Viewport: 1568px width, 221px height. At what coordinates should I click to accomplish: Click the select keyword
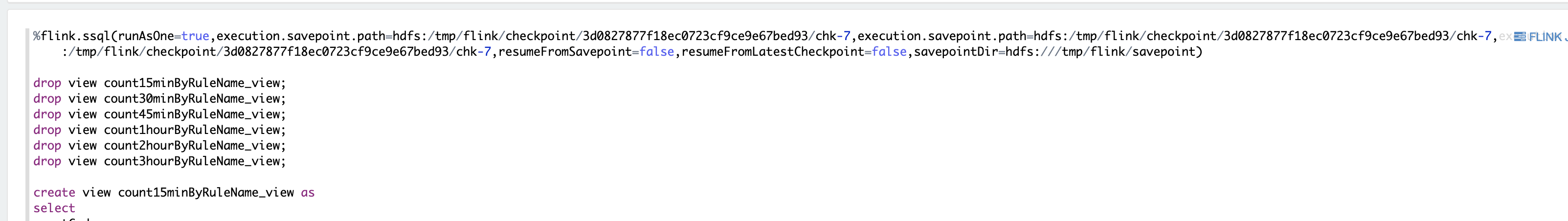[54, 208]
